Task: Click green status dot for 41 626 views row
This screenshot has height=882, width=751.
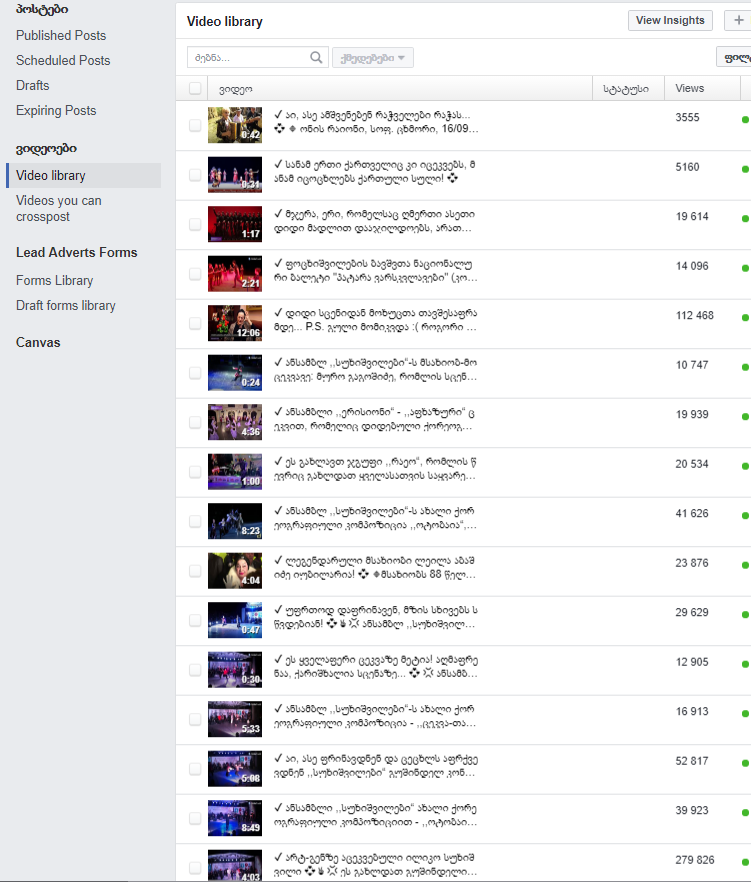Action: click(745, 515)
